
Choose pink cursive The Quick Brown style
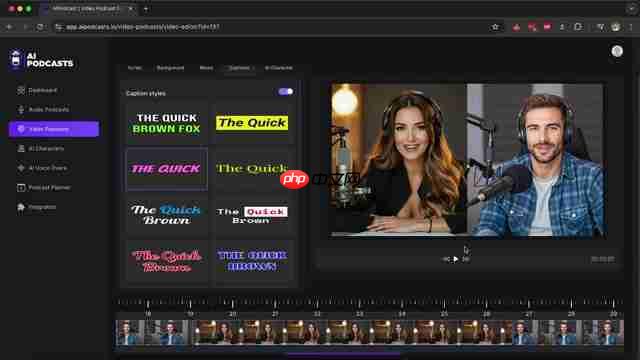click(x=167, y=261)
